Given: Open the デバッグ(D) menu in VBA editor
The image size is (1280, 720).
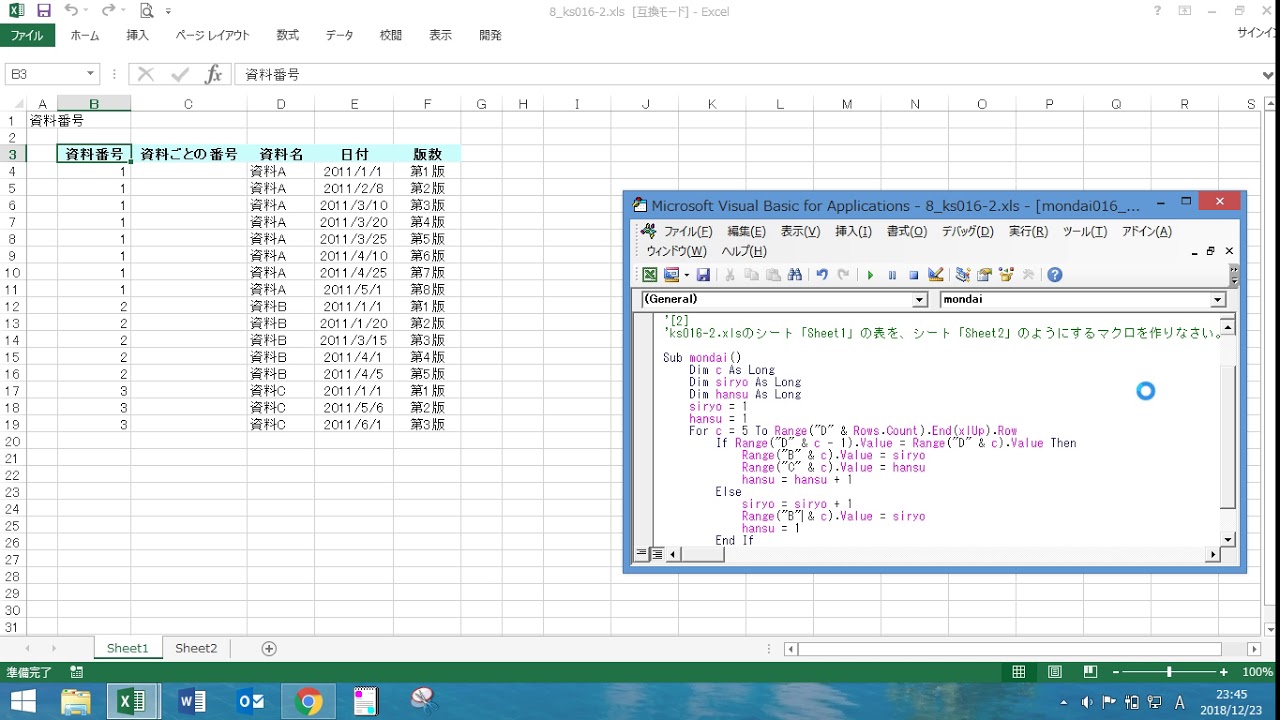Looking at the screenshot, I should click(966, 231).
